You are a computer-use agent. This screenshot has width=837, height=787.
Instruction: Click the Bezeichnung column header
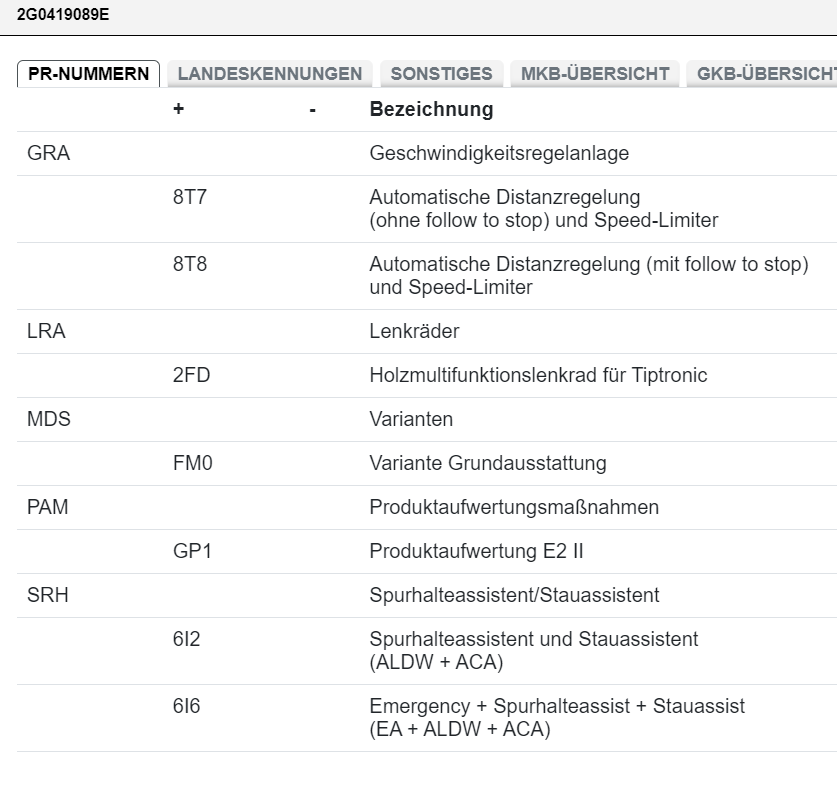point(431,109)
